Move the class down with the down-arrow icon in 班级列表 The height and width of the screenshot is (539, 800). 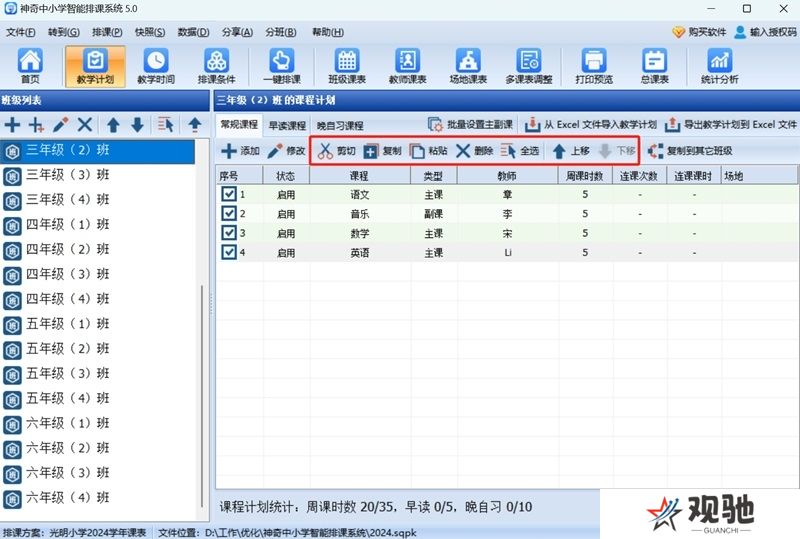coord(137,125)
